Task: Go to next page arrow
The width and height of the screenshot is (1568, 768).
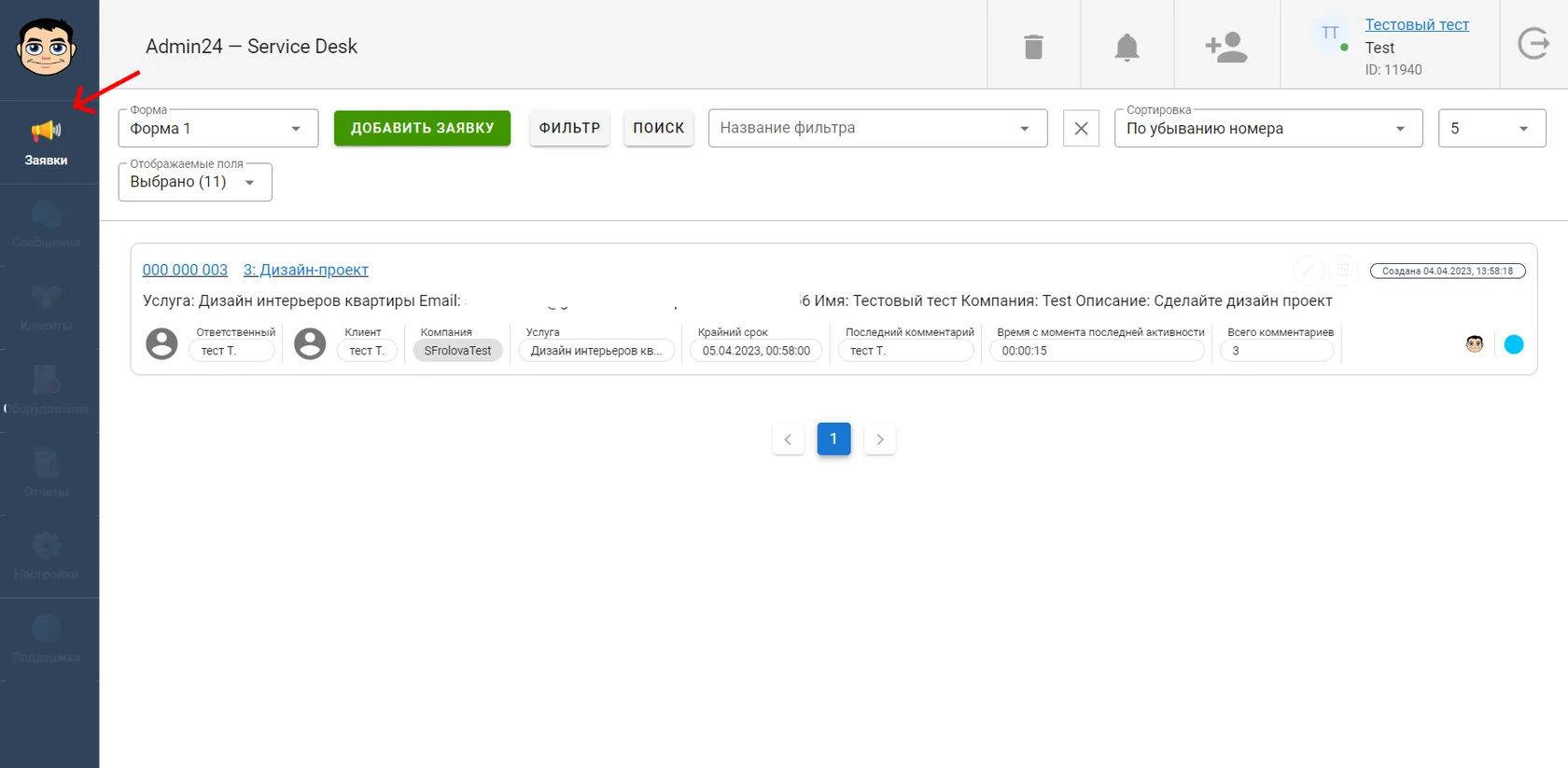Action: pos(879,440)
